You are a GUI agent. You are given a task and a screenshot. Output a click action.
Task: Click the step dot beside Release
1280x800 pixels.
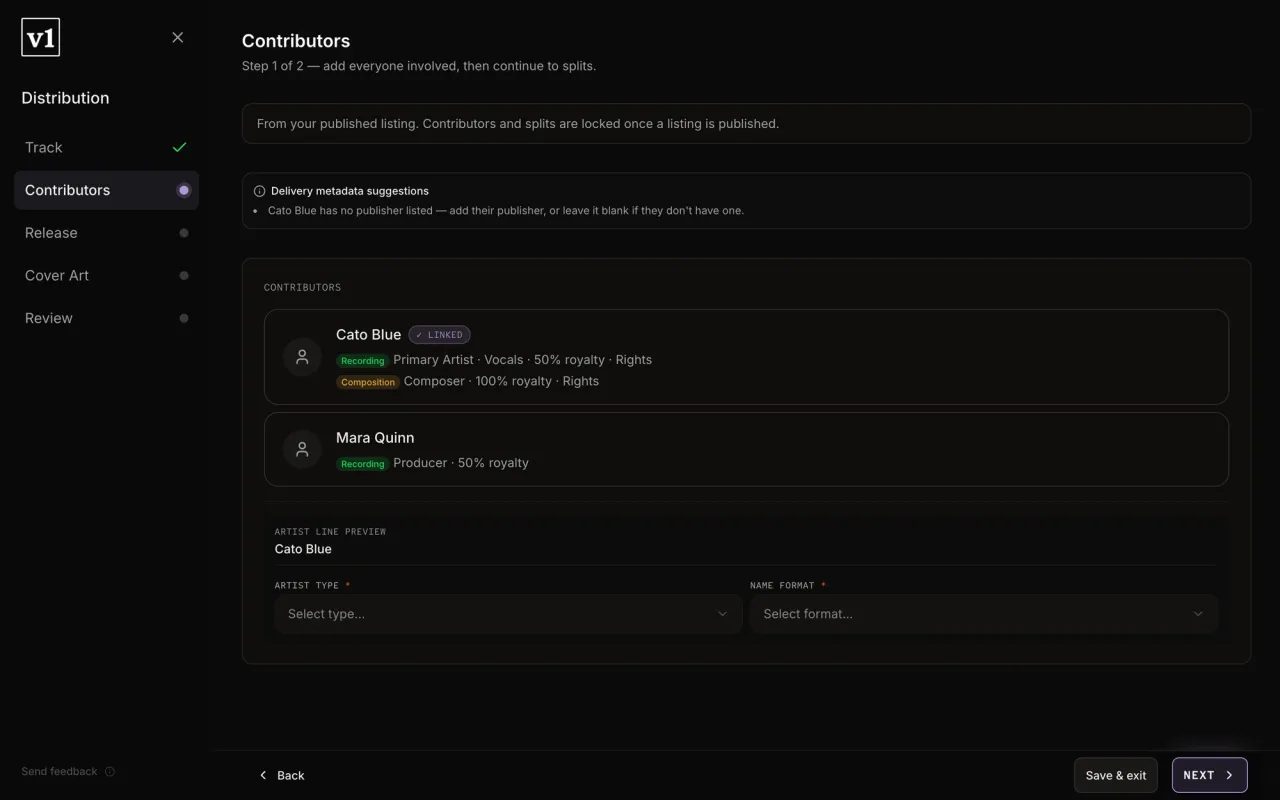(183, 233)
